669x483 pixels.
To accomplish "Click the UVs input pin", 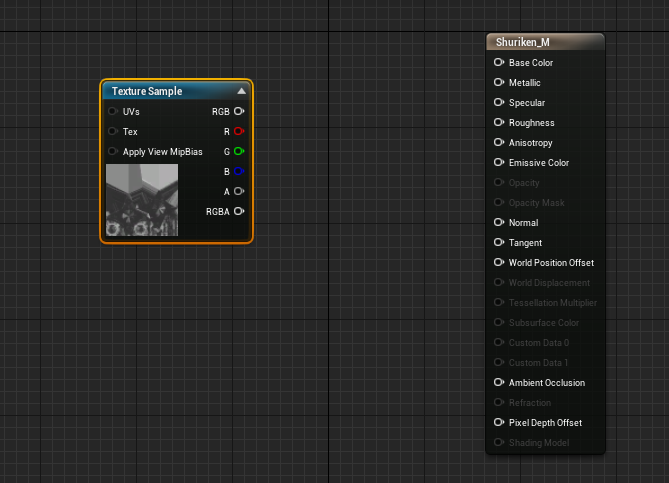I will click(x=113, y=112).
